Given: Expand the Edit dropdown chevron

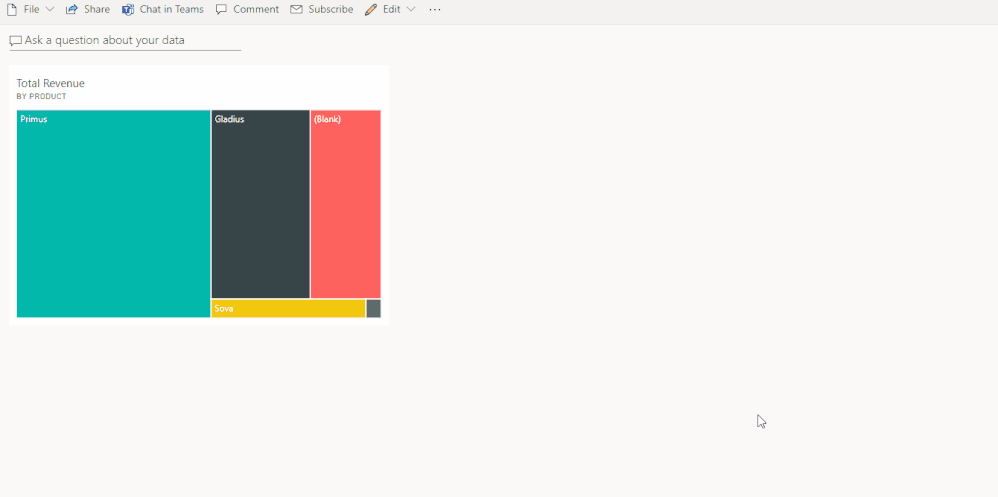Looking at the screenshot, I should click(x=411, y=9).
